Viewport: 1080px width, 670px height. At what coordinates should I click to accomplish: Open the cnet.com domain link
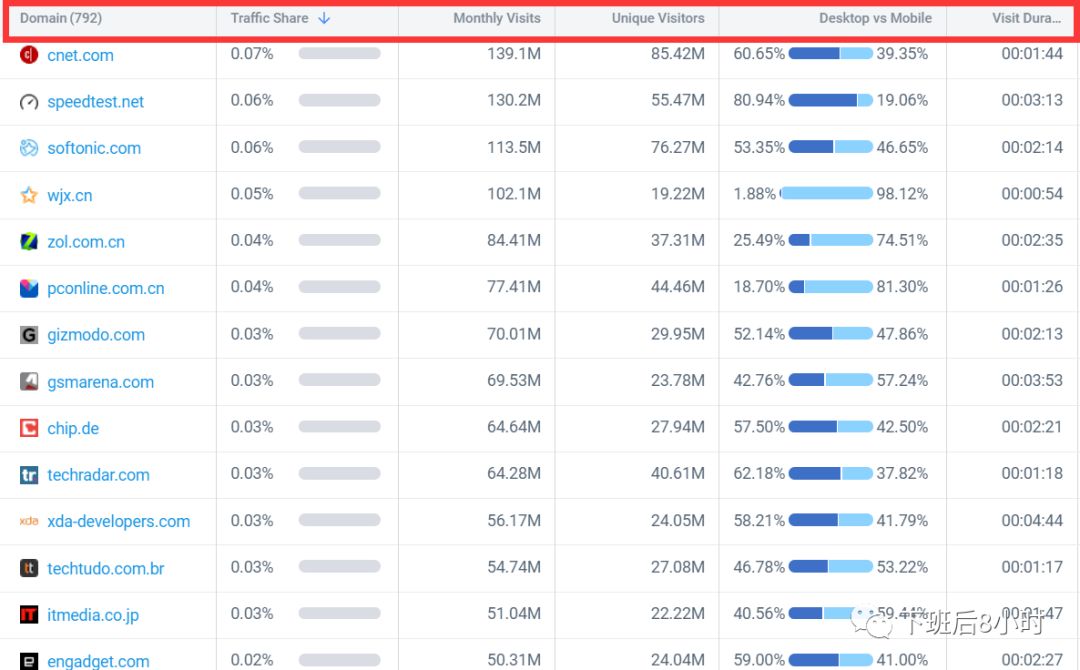pyautogui.click(x=81, y=55)
